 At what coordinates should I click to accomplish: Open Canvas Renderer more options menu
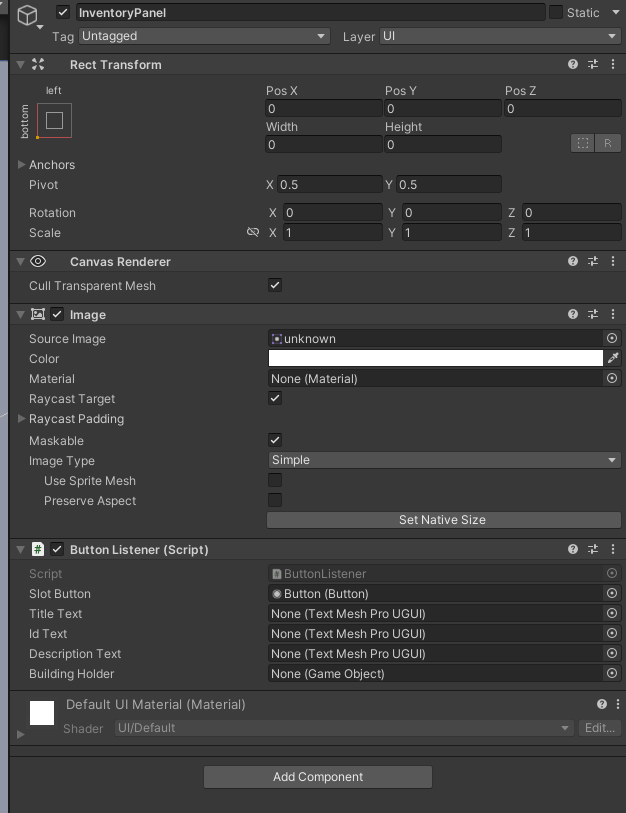point(613,261)
